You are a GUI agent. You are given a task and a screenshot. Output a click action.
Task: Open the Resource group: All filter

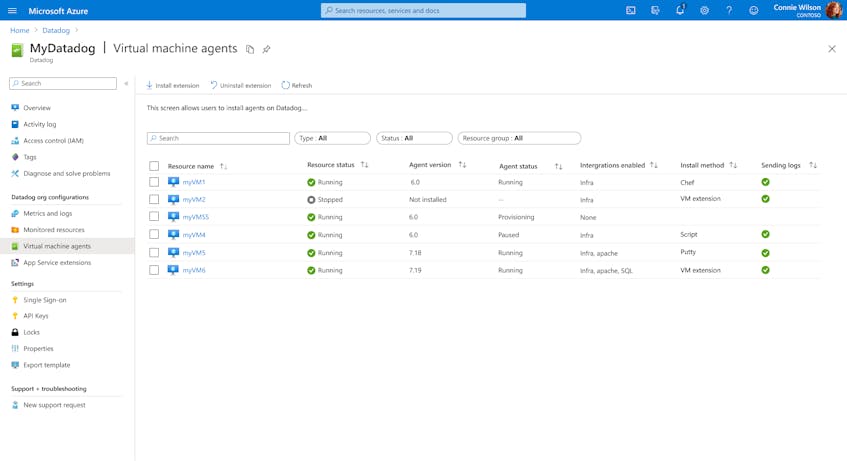click(519, 138)
